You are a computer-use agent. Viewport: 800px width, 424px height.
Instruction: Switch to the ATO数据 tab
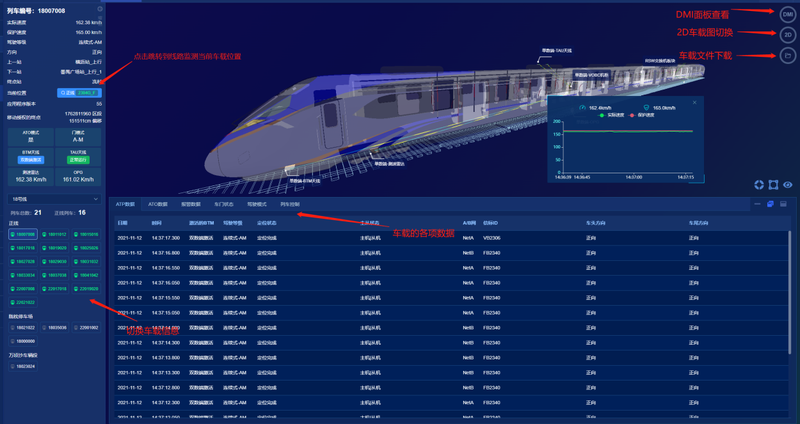(x=158, y=204)
